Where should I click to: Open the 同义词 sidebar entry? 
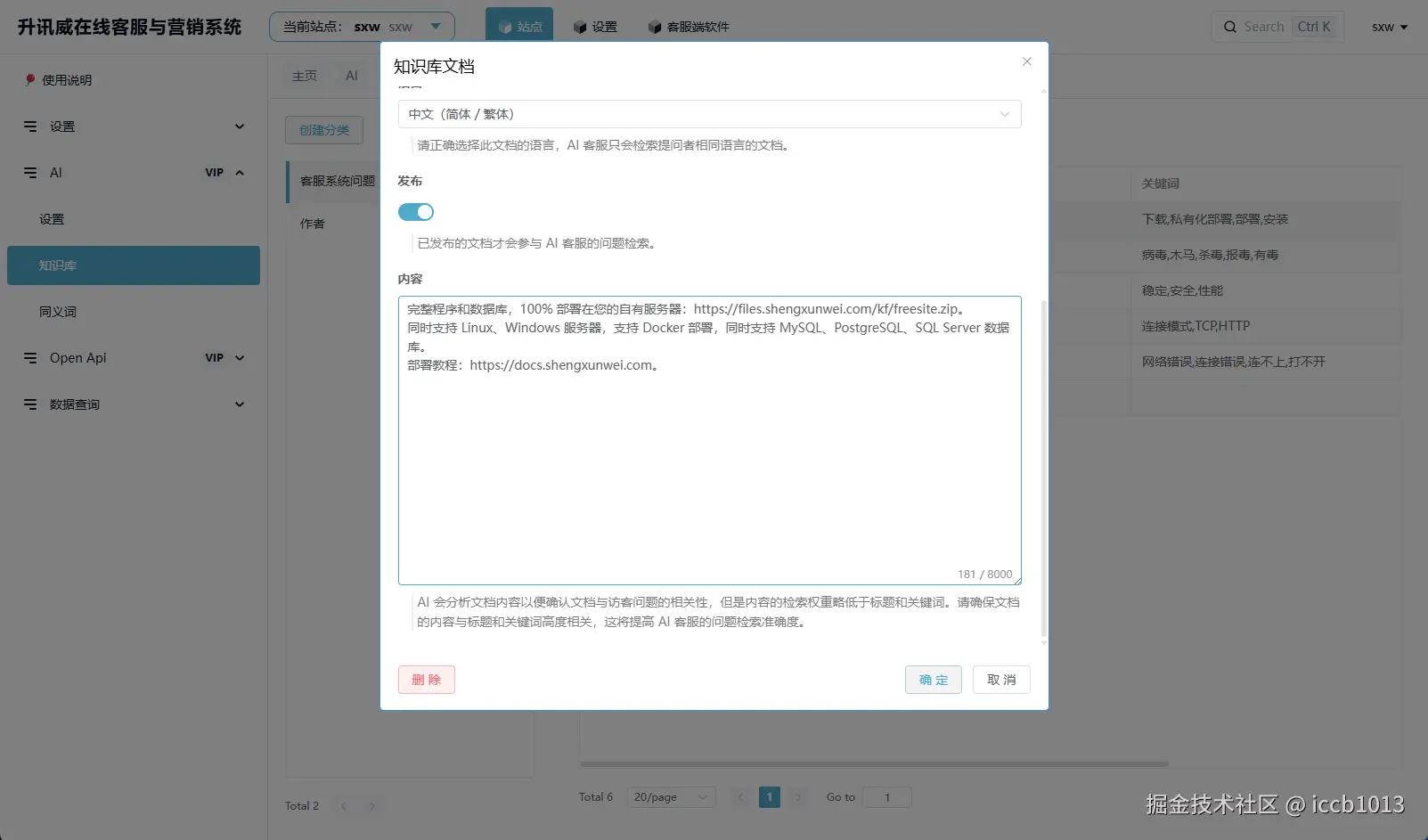pyautogui.click(x=55, y=311)
